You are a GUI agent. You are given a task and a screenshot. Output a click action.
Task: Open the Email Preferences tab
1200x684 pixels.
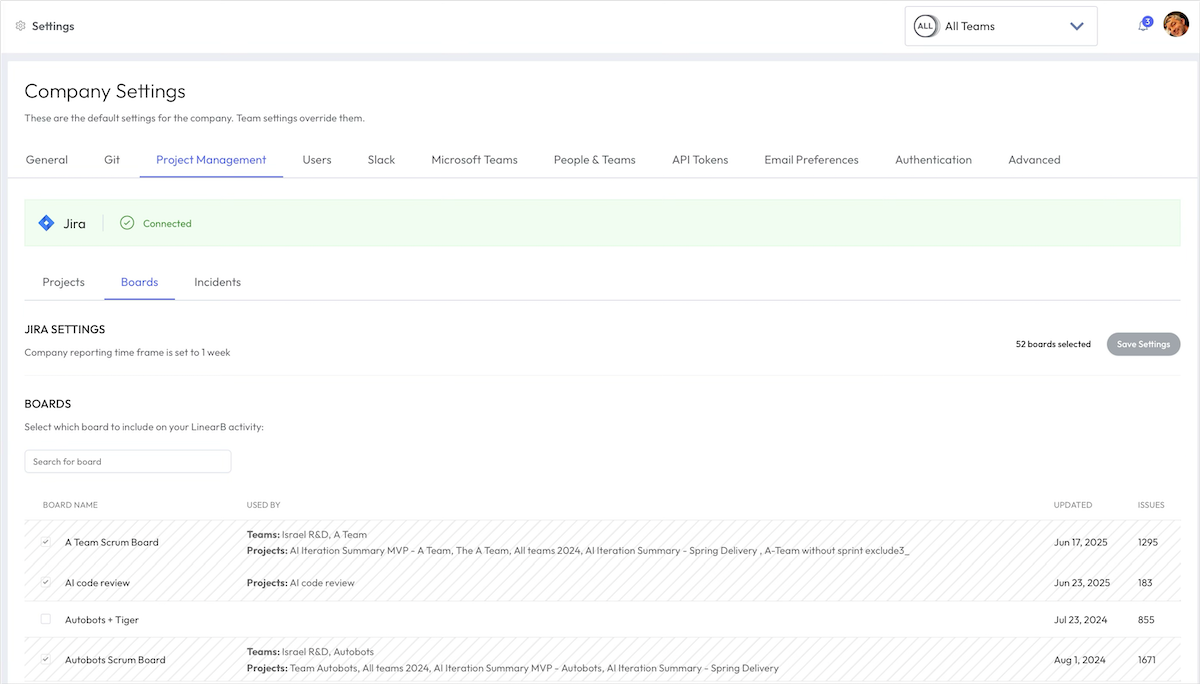[811, 160]
